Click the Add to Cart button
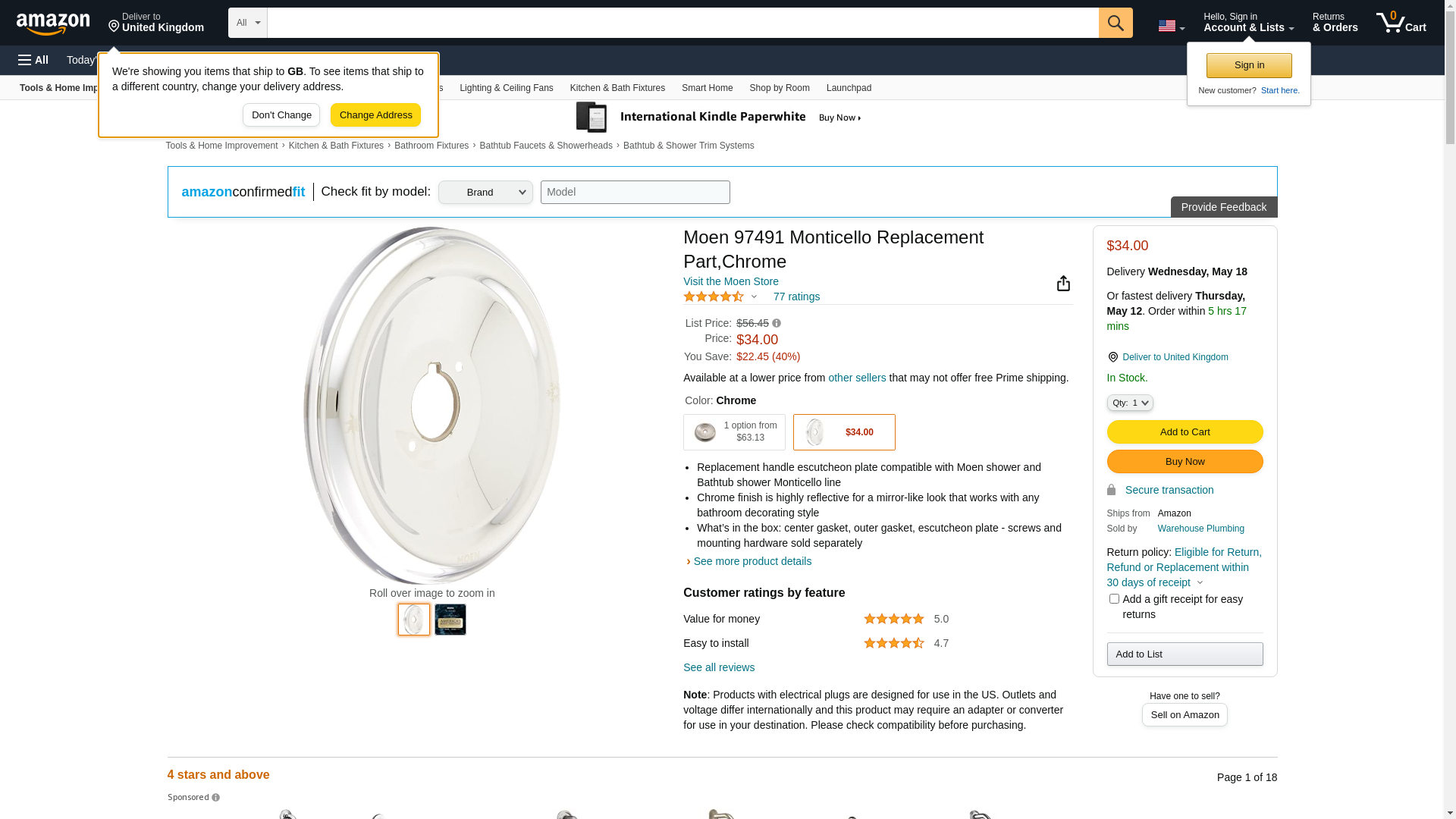The width and height of the screenshot is (1456, 819). [x=1185, y=432]
